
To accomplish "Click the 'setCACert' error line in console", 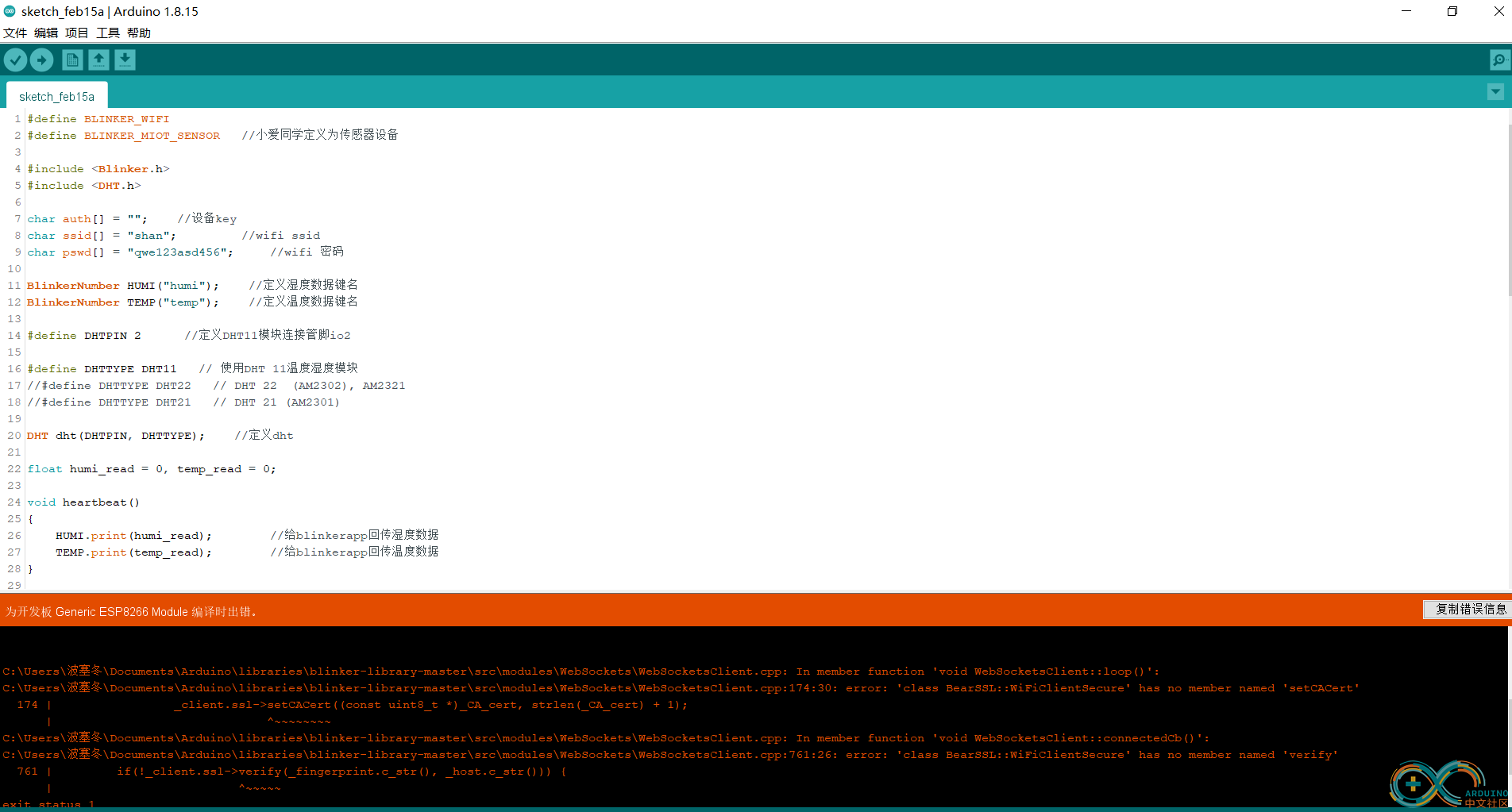I will (681, 688).
